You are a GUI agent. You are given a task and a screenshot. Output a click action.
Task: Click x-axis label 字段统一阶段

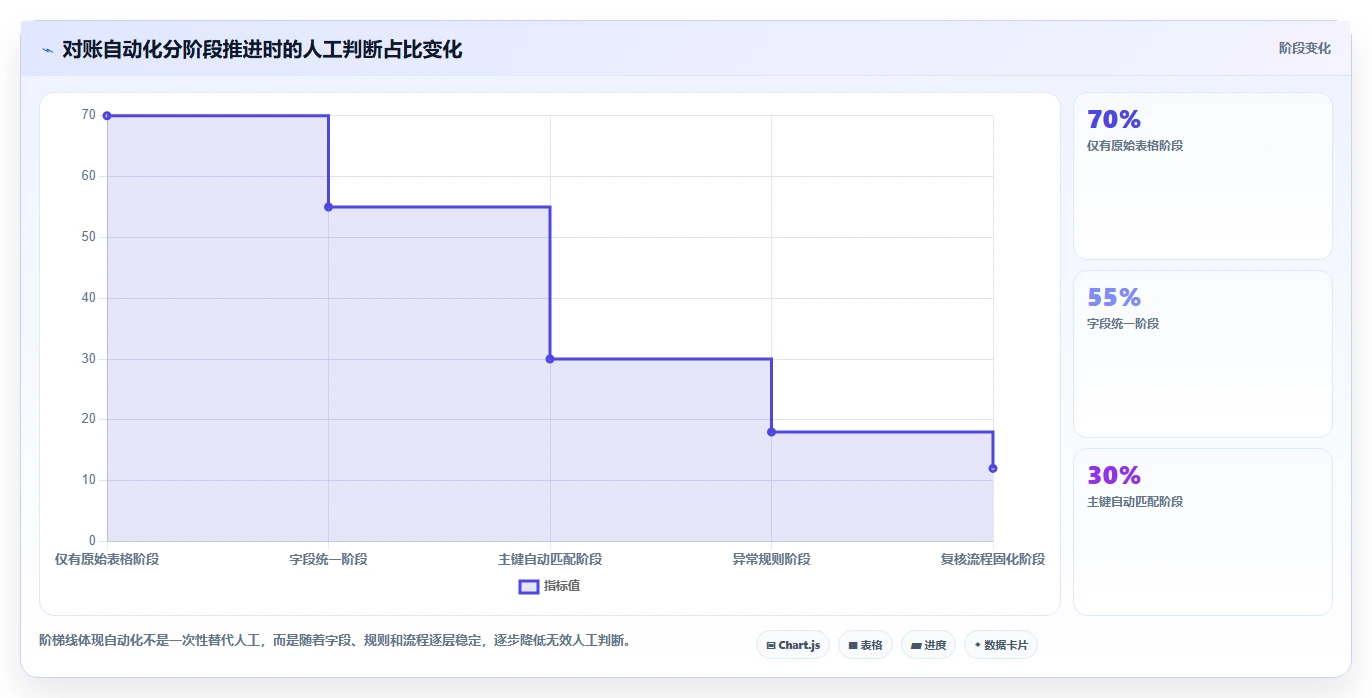click(x=328, y=559)
